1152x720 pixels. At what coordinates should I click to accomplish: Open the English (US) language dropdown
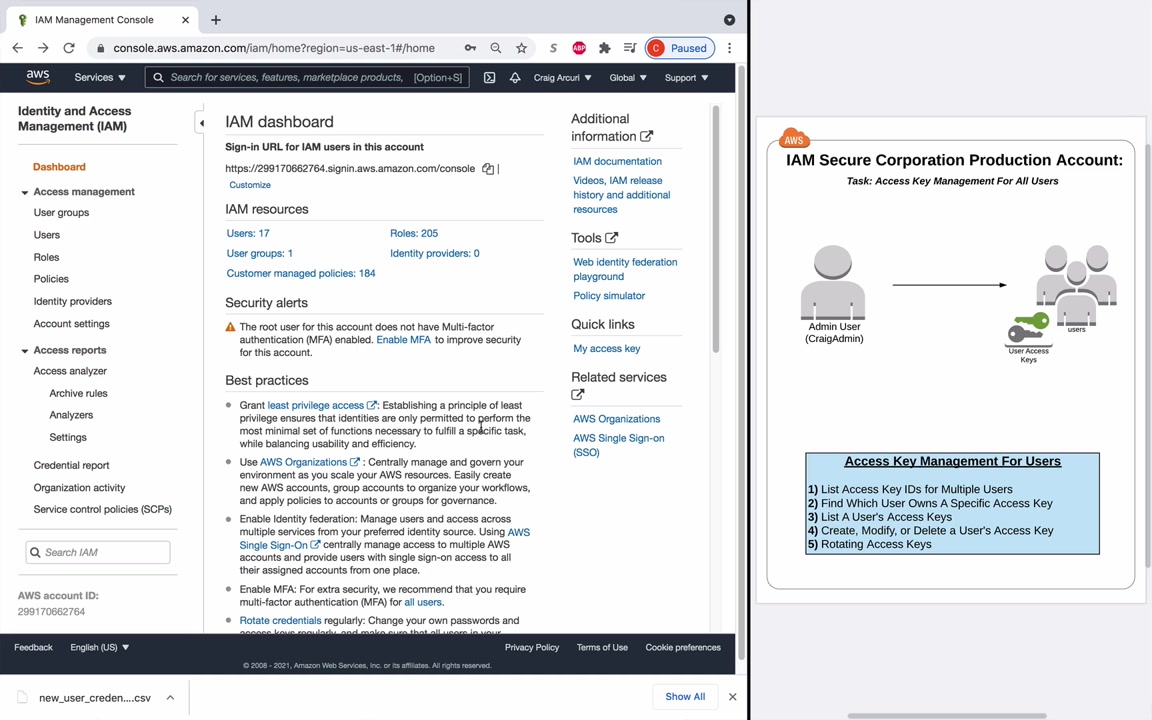[100, 647]
